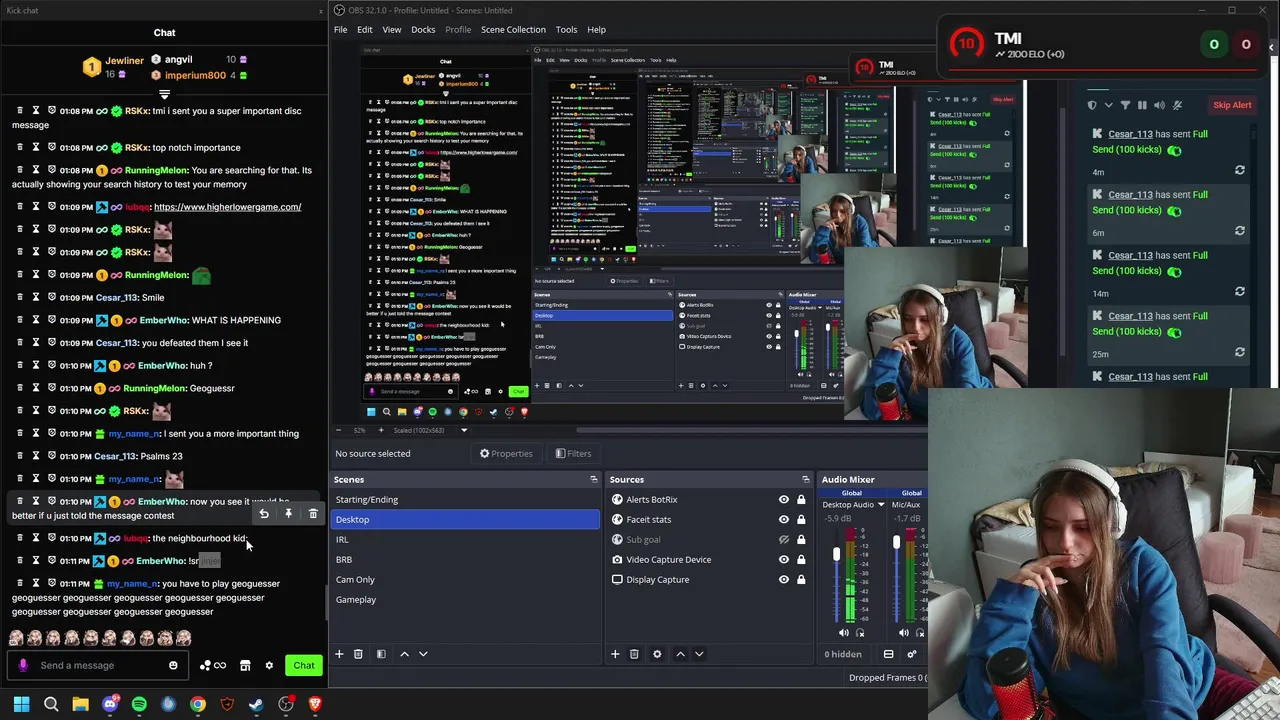Hide the Alerts BotRix source
1280x720 pixels.
click(784, 500)
